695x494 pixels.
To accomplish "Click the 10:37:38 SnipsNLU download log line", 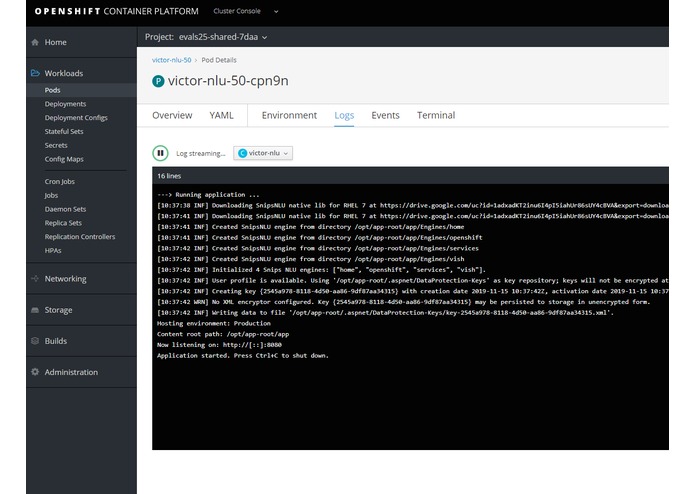I will pyautogui.click(x=413, y=205).
